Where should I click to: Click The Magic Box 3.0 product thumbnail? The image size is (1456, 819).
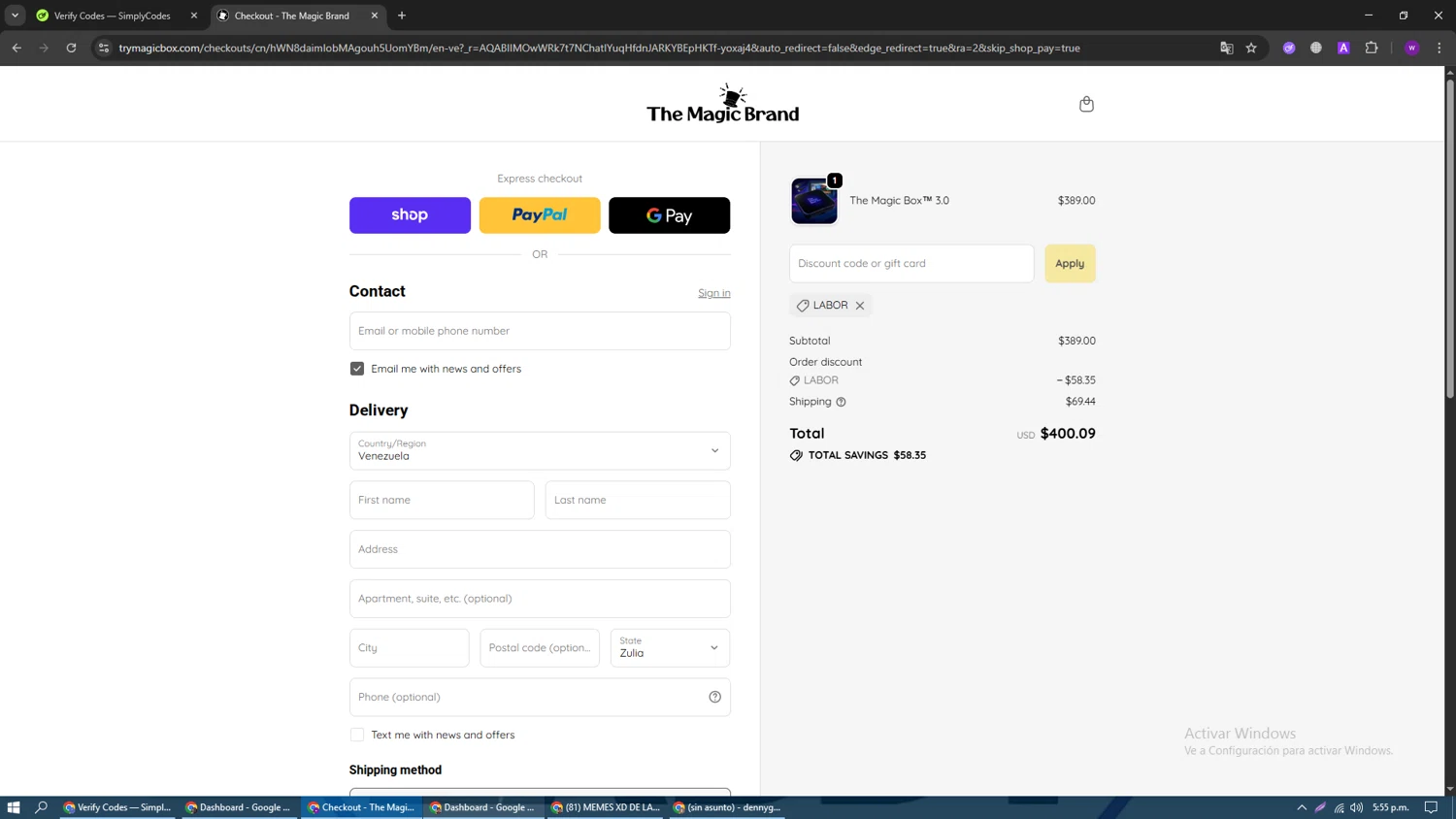pos(814,201)
